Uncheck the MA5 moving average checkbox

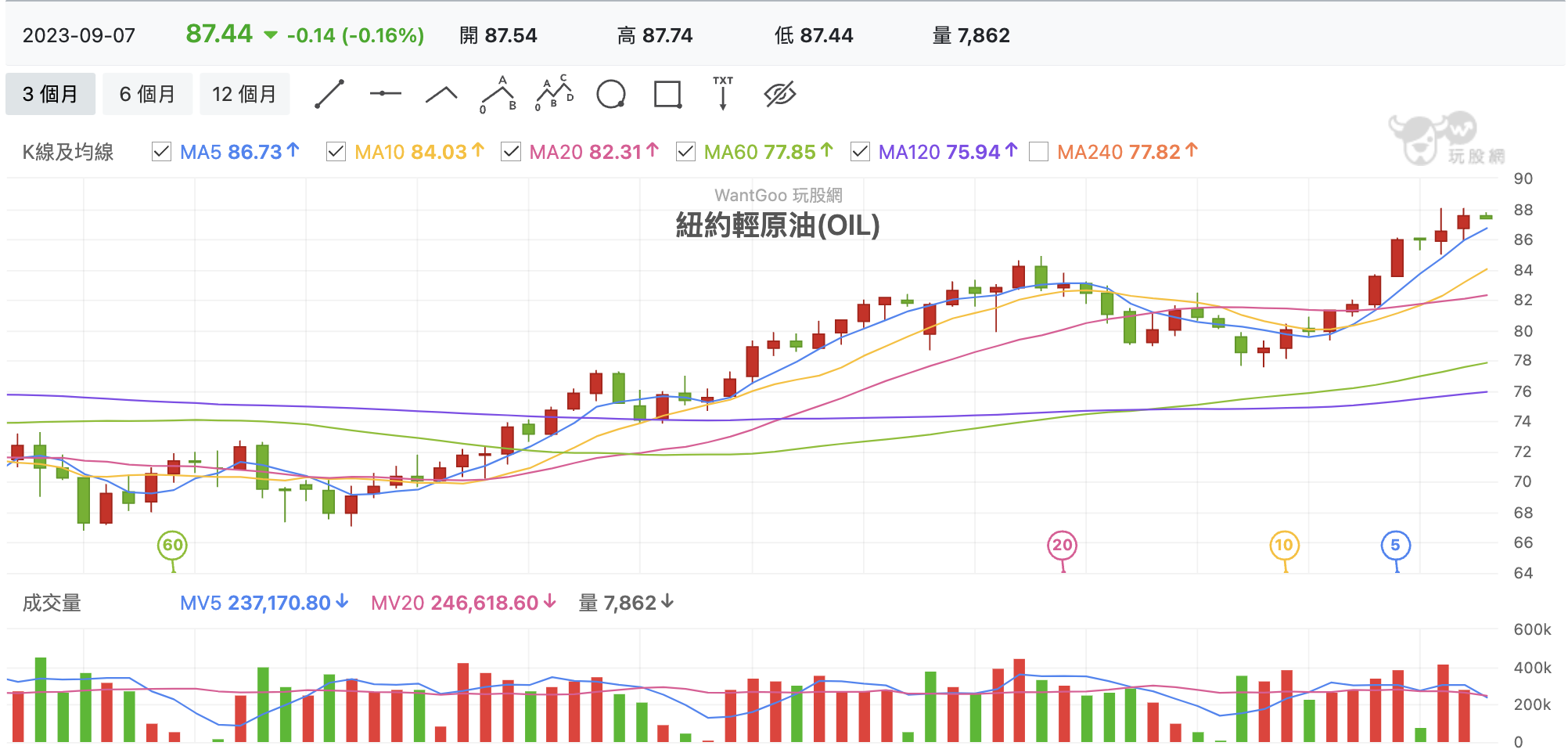(161, 152)
